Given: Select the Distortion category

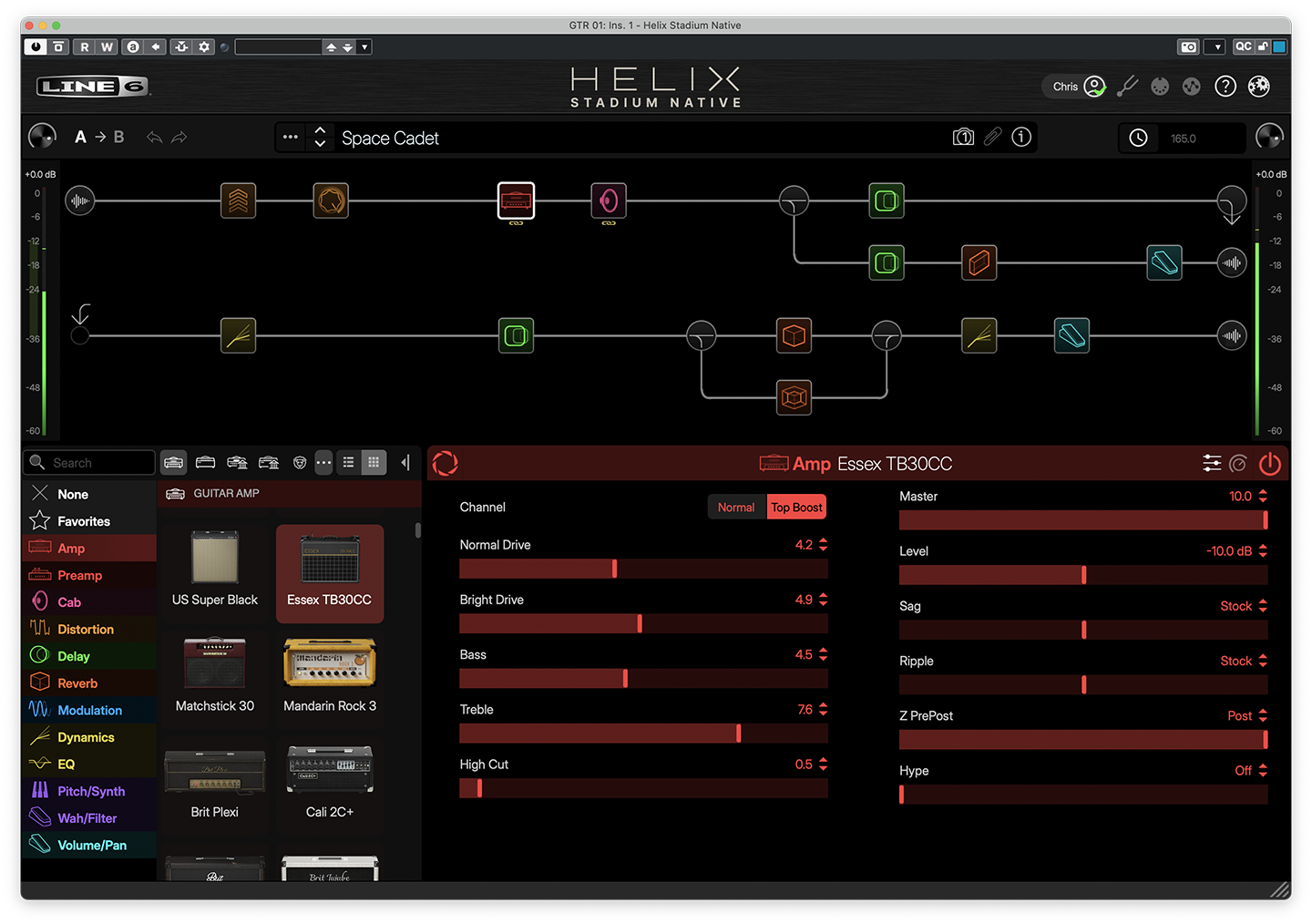Looking at the screenshot, I should pos(88,630).
